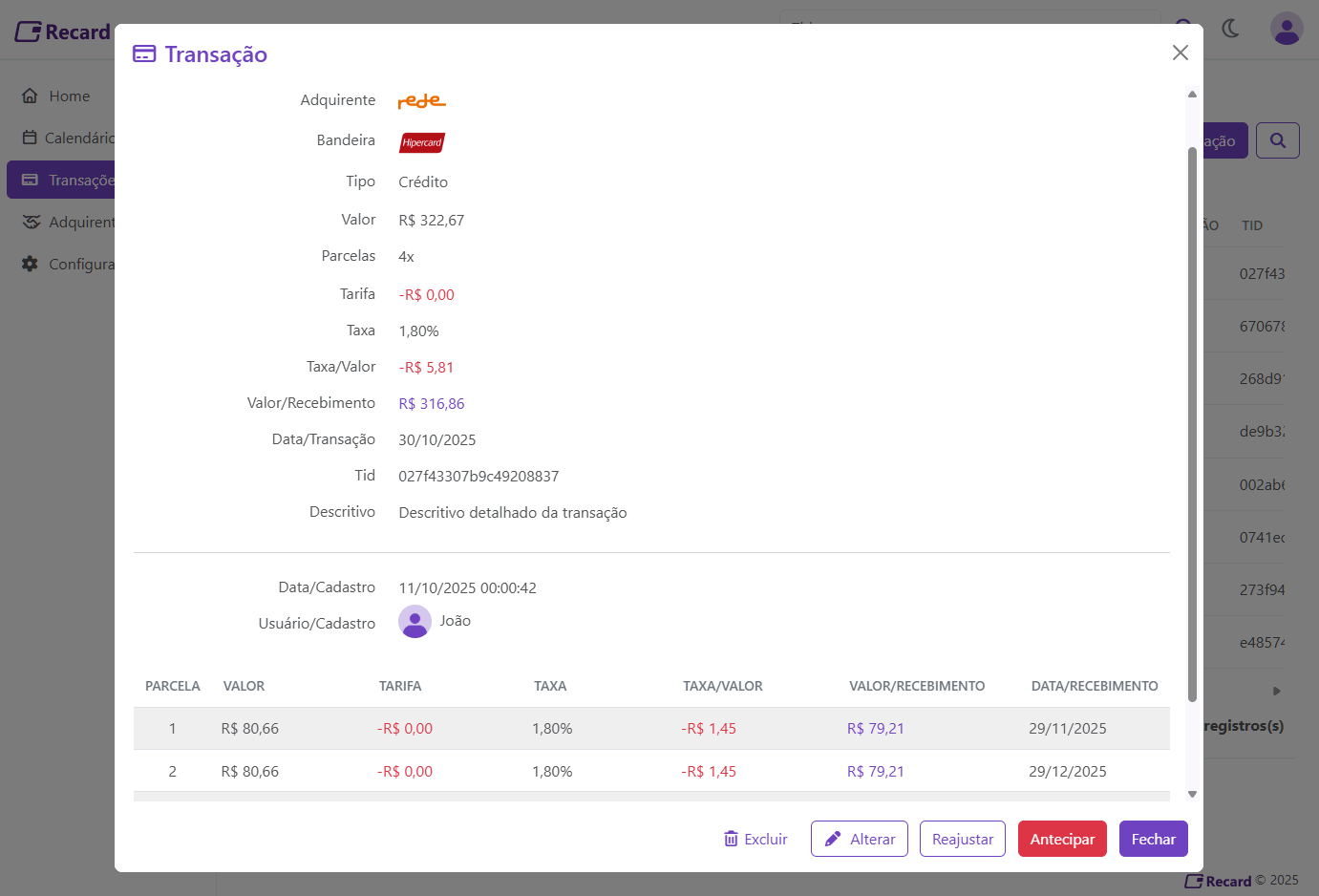Click the Excluir trash button
This screenshot has height=896, width=1319.
755,839
